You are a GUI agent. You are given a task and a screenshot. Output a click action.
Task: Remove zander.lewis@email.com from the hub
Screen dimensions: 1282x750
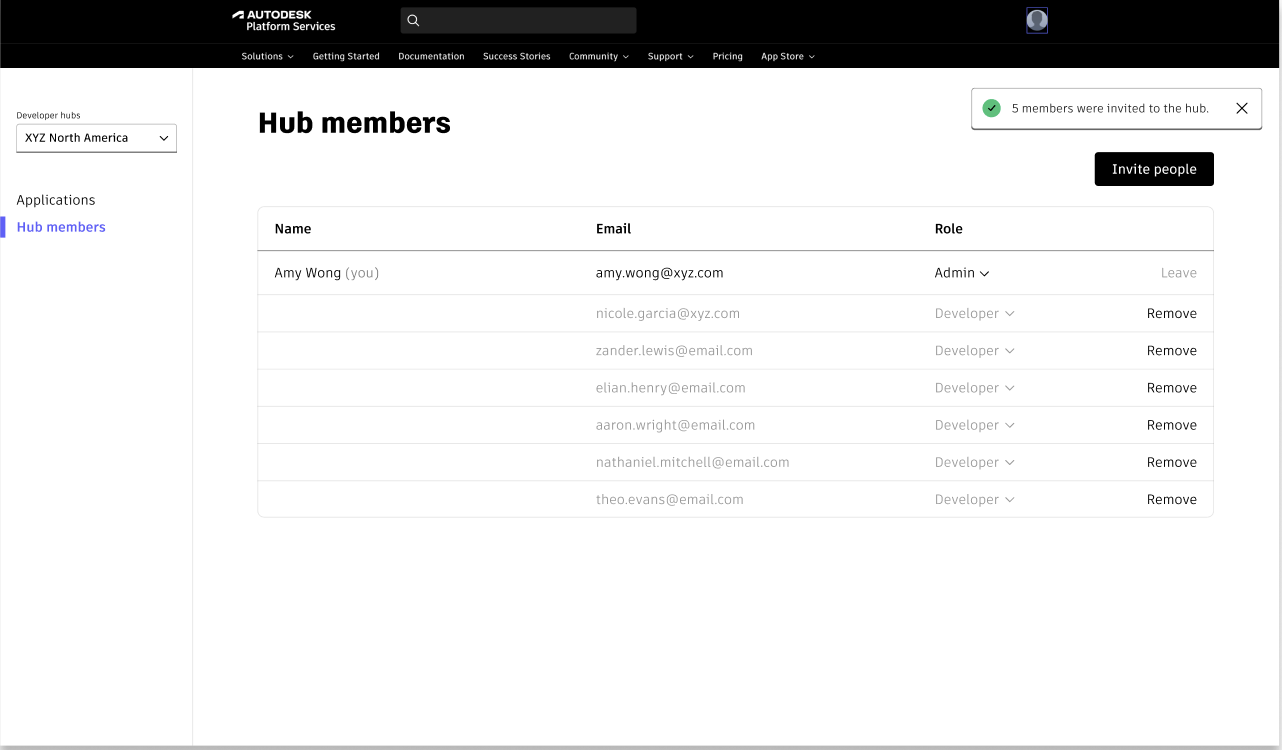click(x=1171, y=351)
